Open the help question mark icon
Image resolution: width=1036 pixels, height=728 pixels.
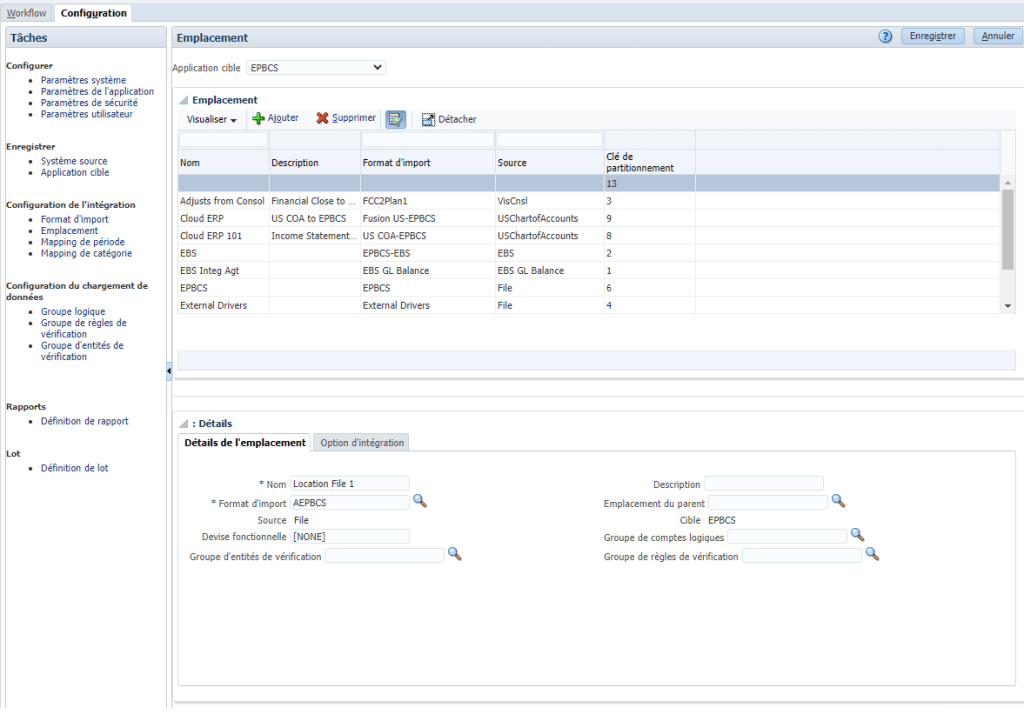tap(885, 37)
